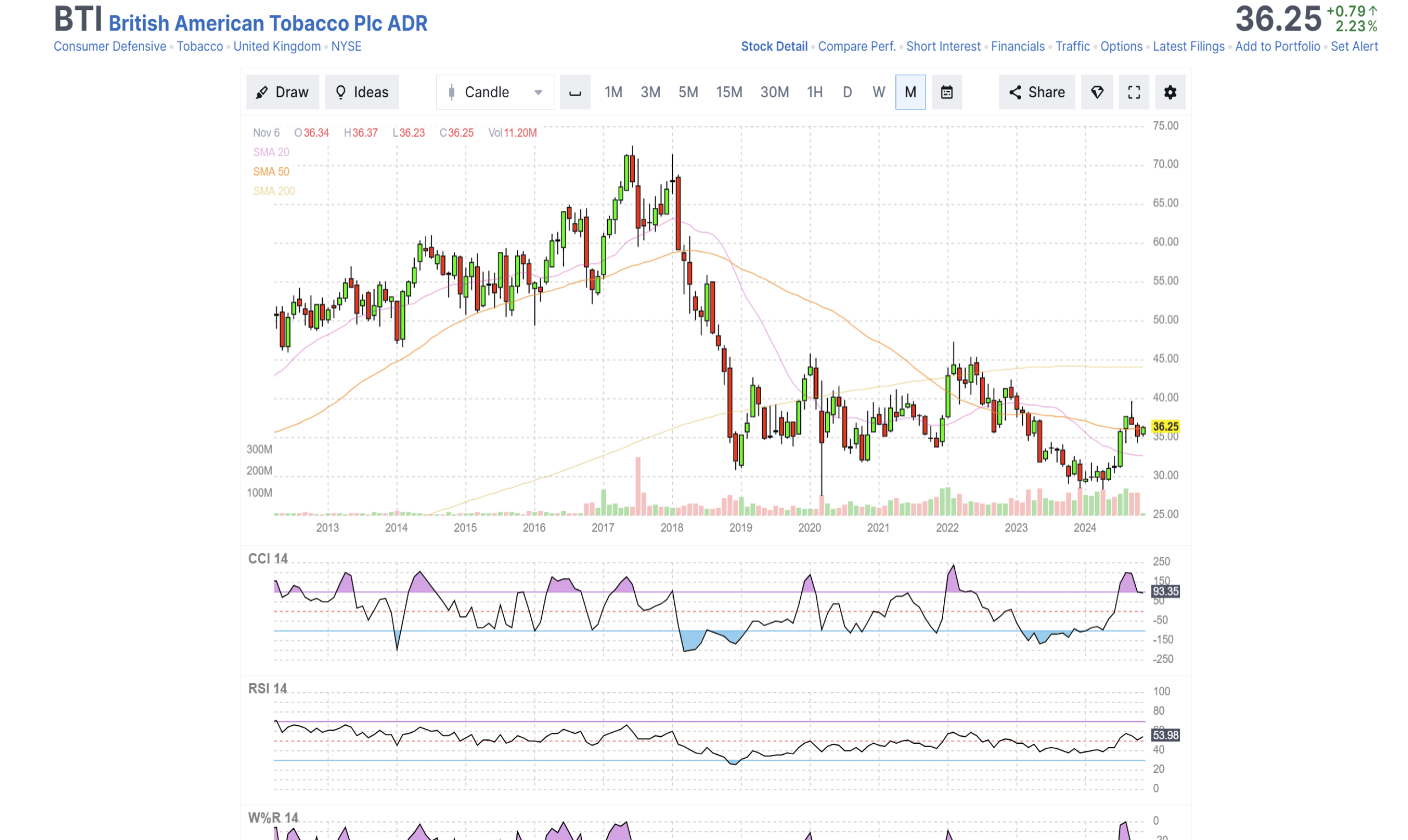Viewport: 1408px width, 840px height.
Task: Click the 2024 label on the time axis
Action: [1085, 528]
